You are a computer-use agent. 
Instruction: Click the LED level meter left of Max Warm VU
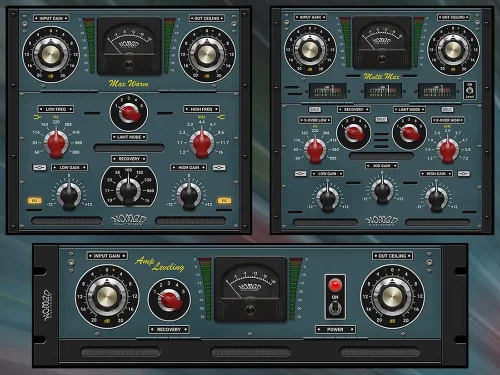88,45
